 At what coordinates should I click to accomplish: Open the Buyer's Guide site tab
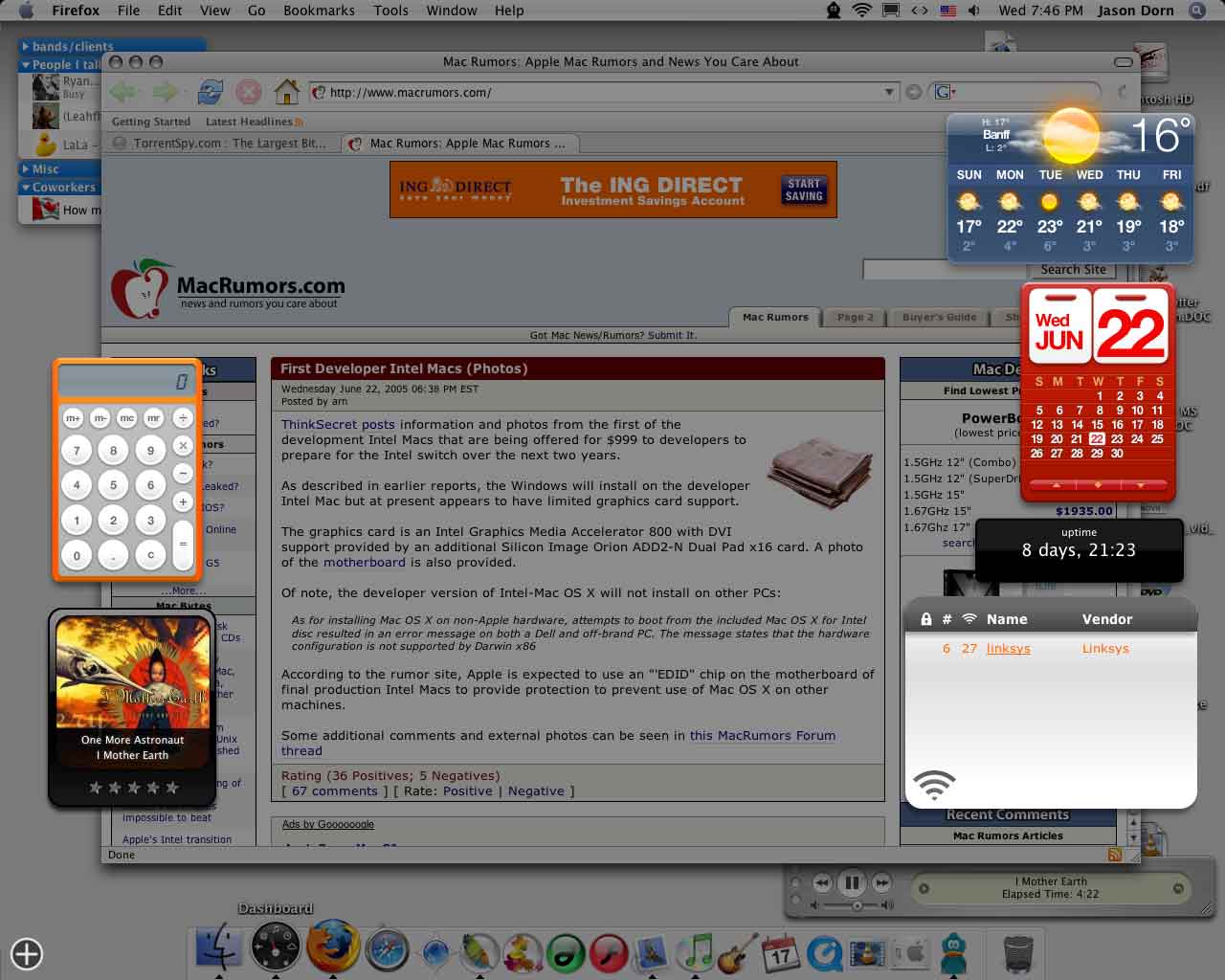coord(939,318)
